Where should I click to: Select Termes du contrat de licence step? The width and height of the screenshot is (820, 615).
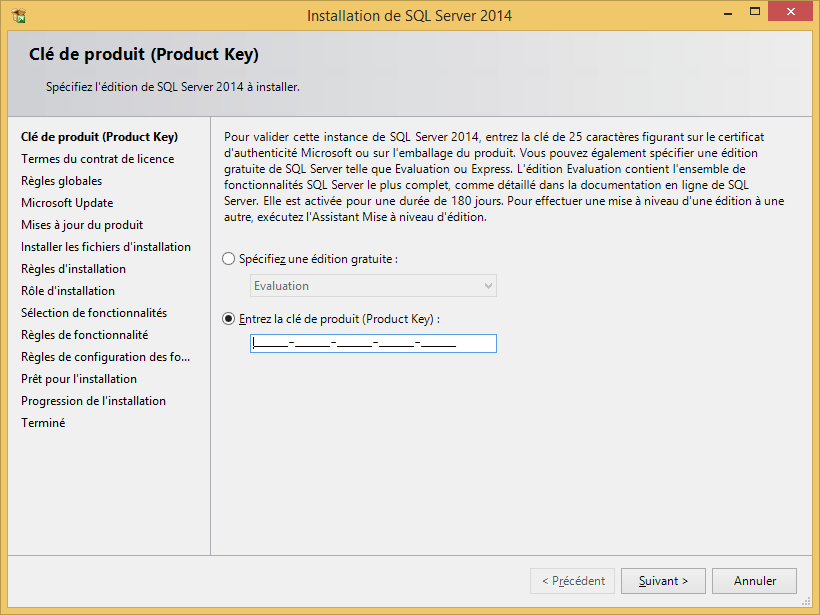click(97, 159)
